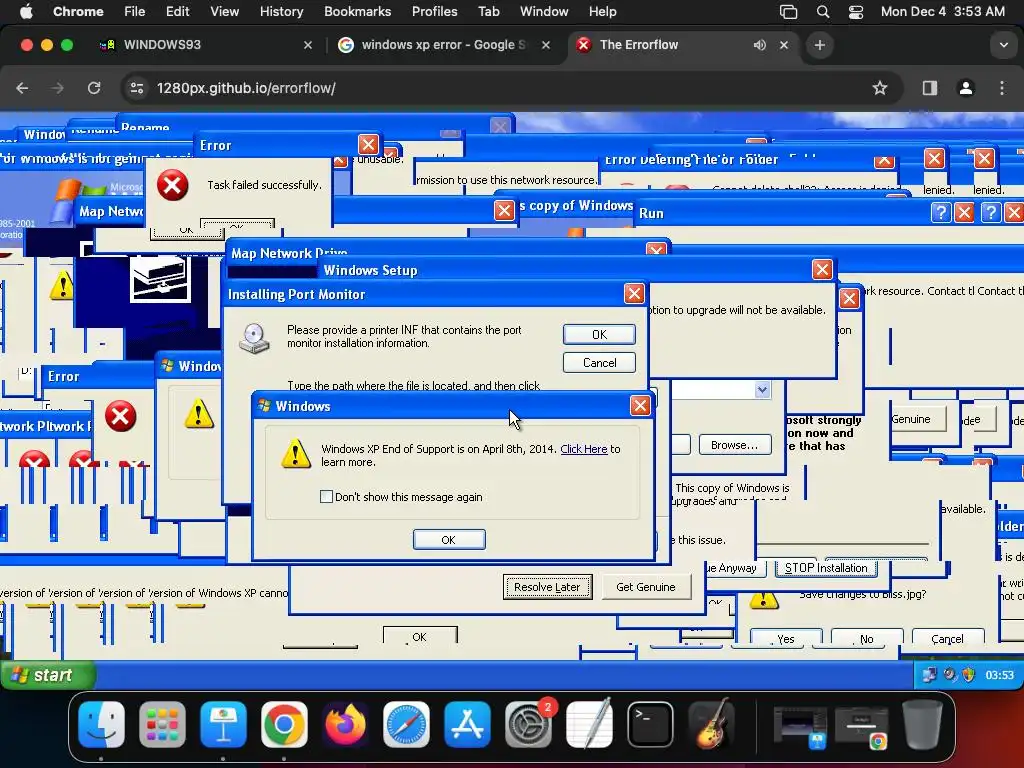Click OK in Windows XP End of Support dialog
The image size is (1024, 768).
pyautogui.click(x=449, y=539)
